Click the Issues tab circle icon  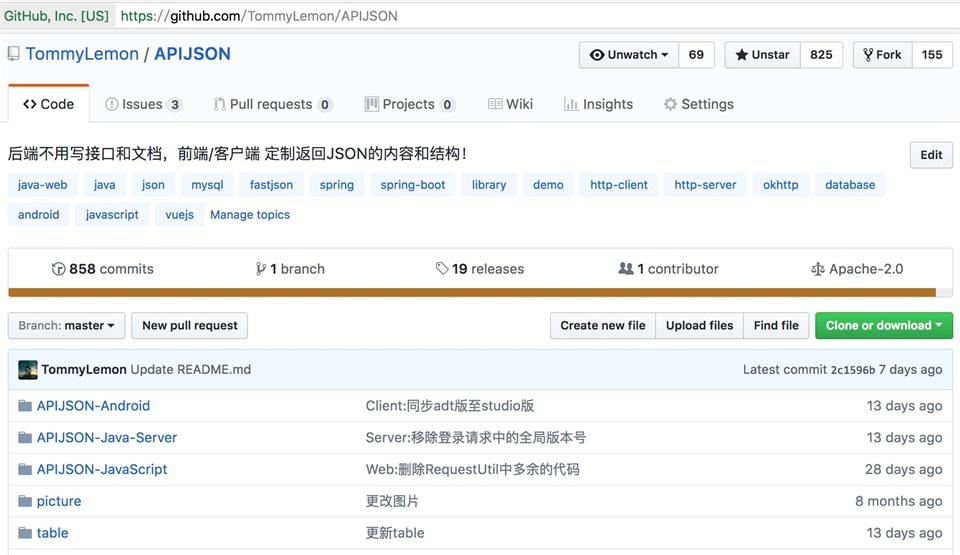[x=111, y=104]
